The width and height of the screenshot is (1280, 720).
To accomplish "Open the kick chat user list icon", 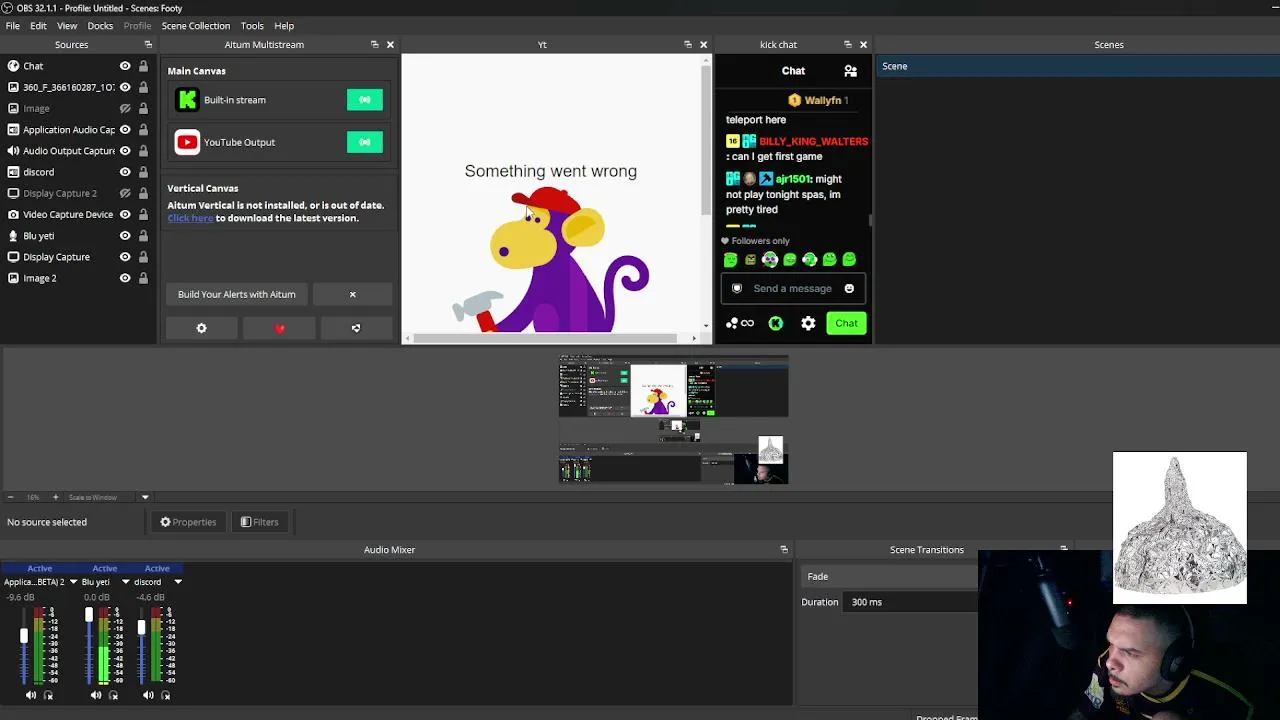I will tap(850, 71).
